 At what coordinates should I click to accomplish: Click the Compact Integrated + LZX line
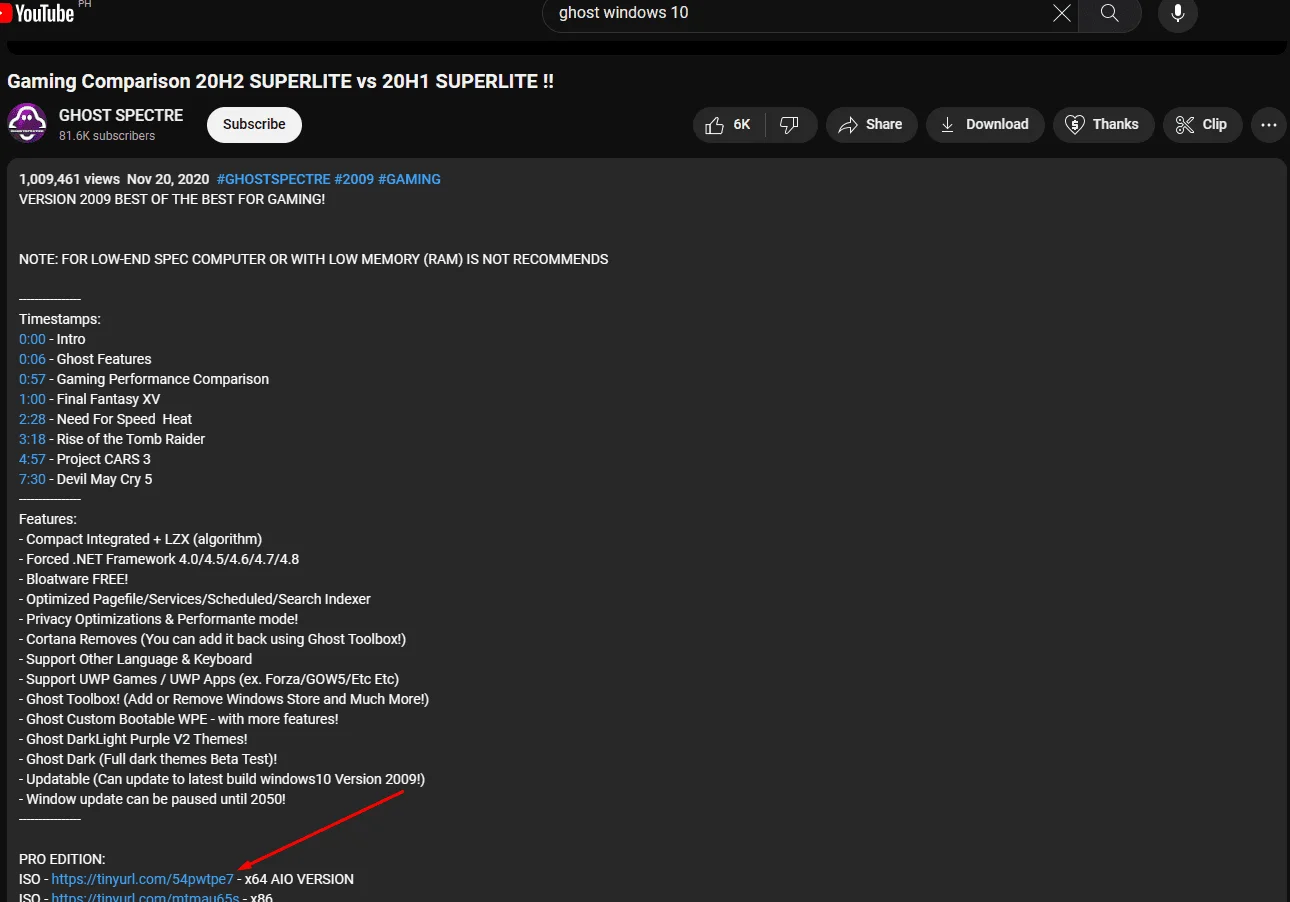140,539
